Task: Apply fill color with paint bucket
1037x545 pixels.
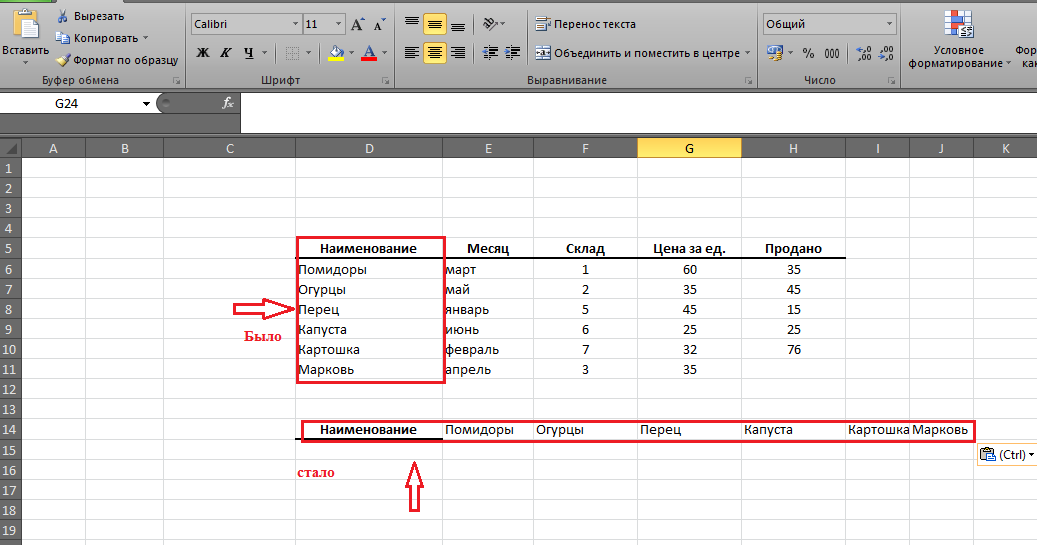Action: (336, 52)
